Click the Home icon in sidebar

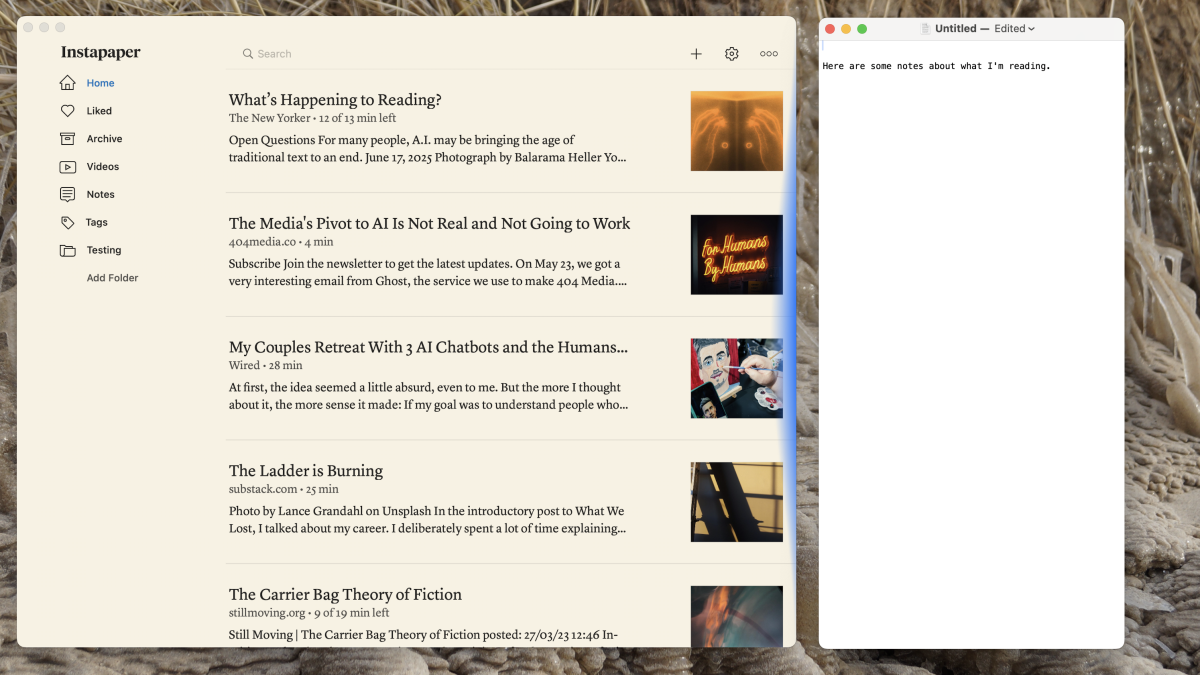click(67, 83)
